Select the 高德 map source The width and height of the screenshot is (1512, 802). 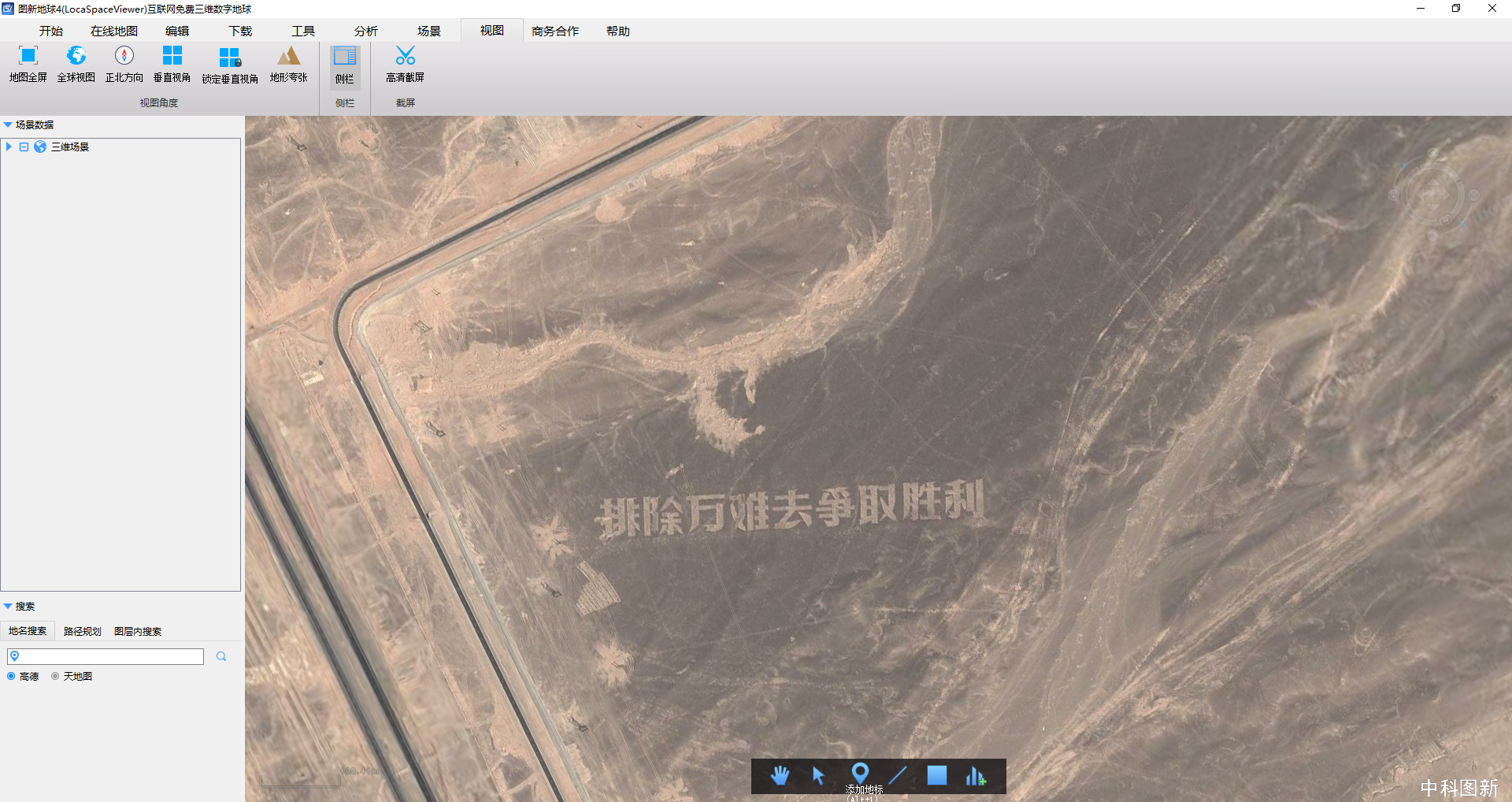pos(11,676)
